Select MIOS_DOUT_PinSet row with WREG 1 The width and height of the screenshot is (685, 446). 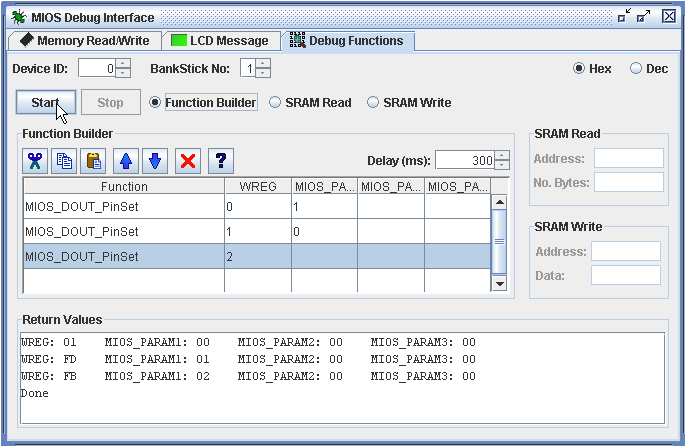tap(257, 231)
